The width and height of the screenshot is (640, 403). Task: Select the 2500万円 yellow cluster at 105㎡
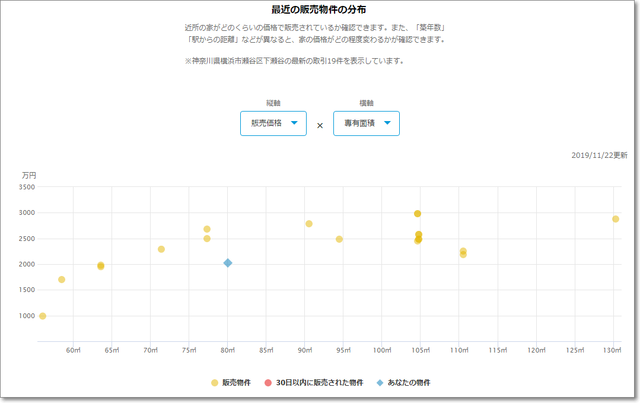pos(418,237)
